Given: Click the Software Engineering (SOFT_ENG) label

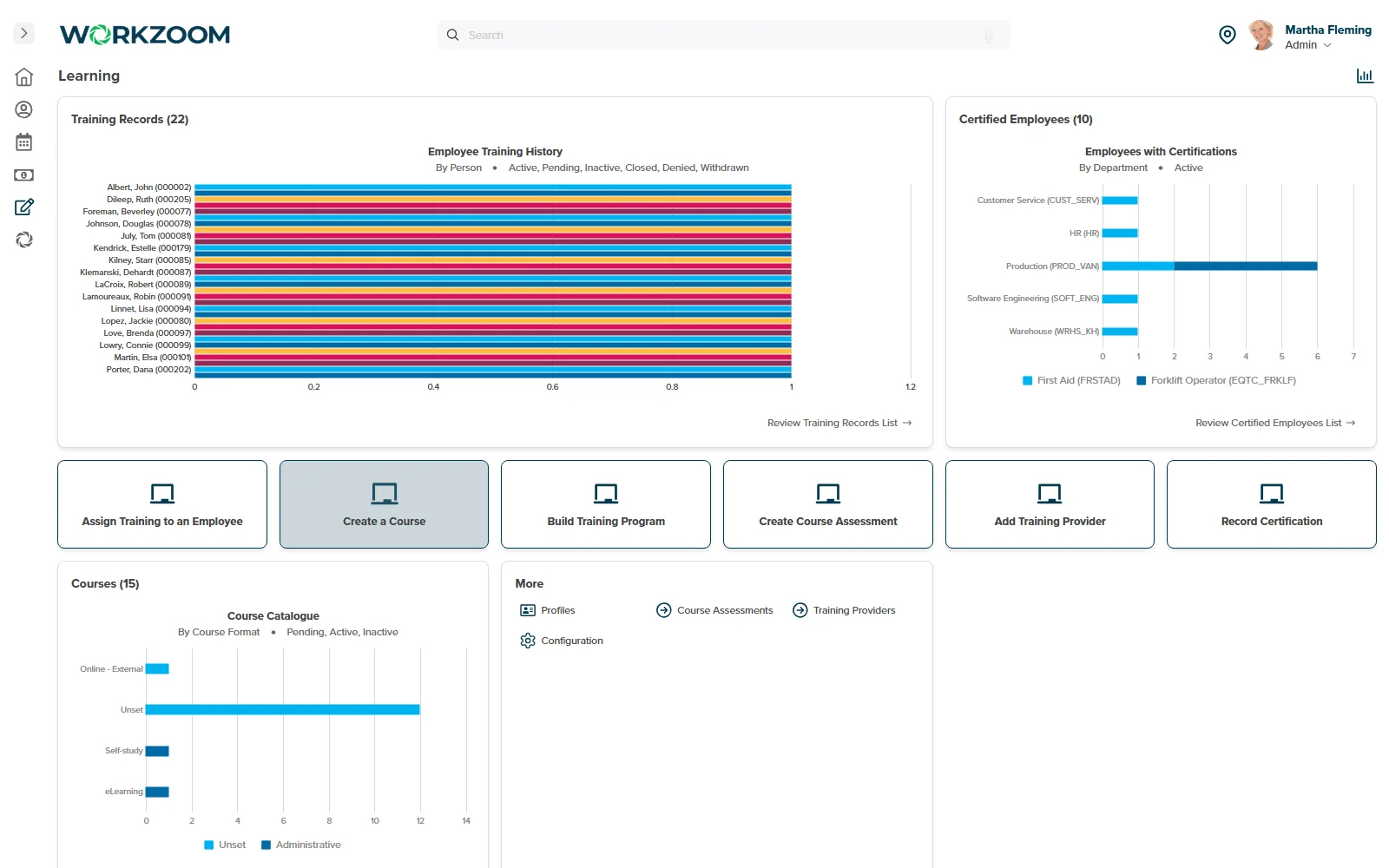Looking at the screenshot, I should (x=1033, y=299).
